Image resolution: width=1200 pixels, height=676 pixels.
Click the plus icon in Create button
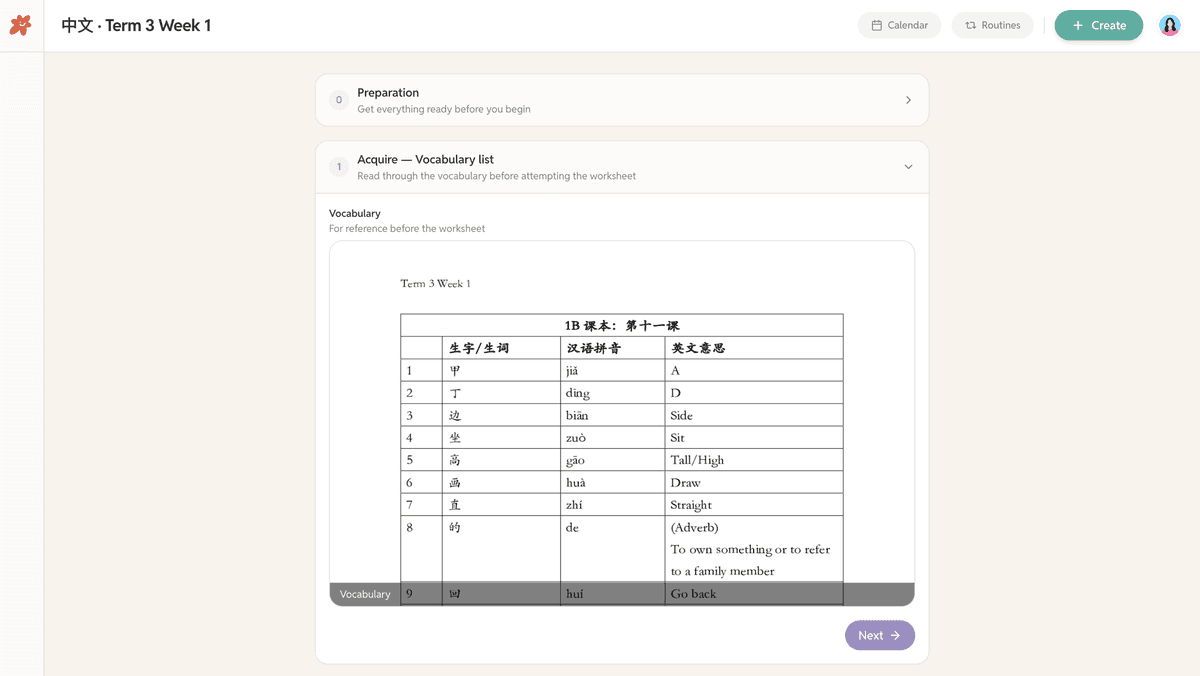[x=1077, y=25]
